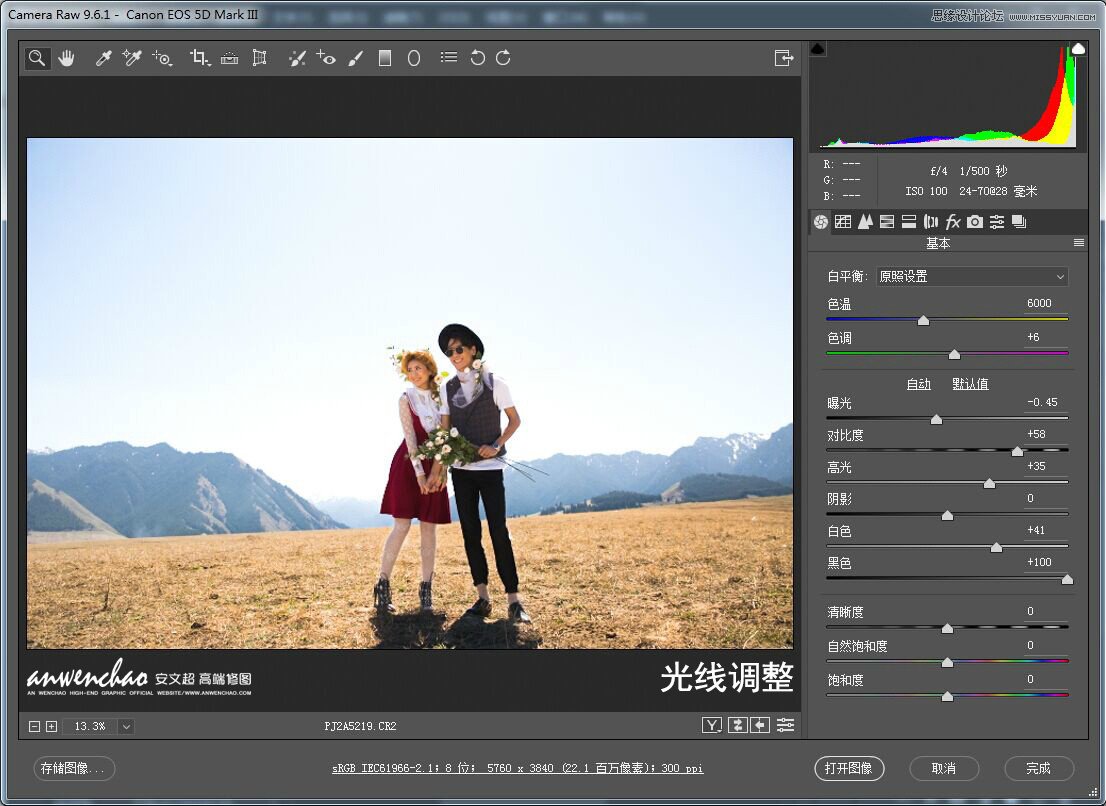Viewport: 1106px width, 806px height.
Task: Toggle before/after view (Y icon)
Action: click(712, 725)
